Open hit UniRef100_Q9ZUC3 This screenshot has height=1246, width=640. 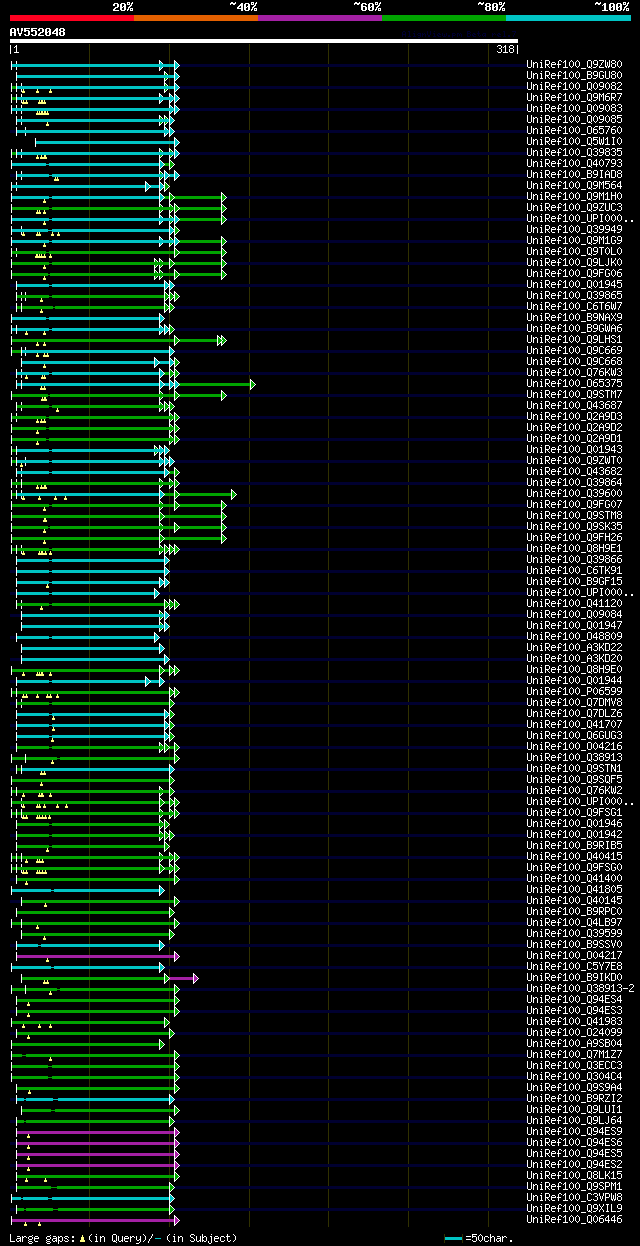[574, 208]
